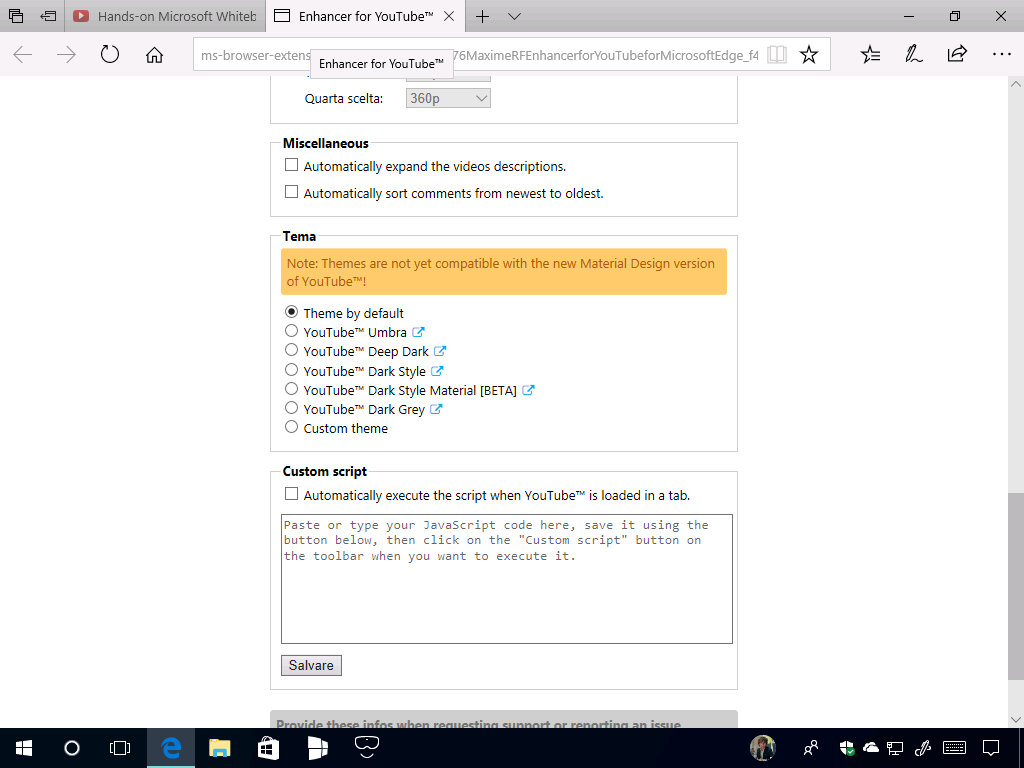1024x768 pixels.
Task: Open People icon in taskbar
Action: 811,748
